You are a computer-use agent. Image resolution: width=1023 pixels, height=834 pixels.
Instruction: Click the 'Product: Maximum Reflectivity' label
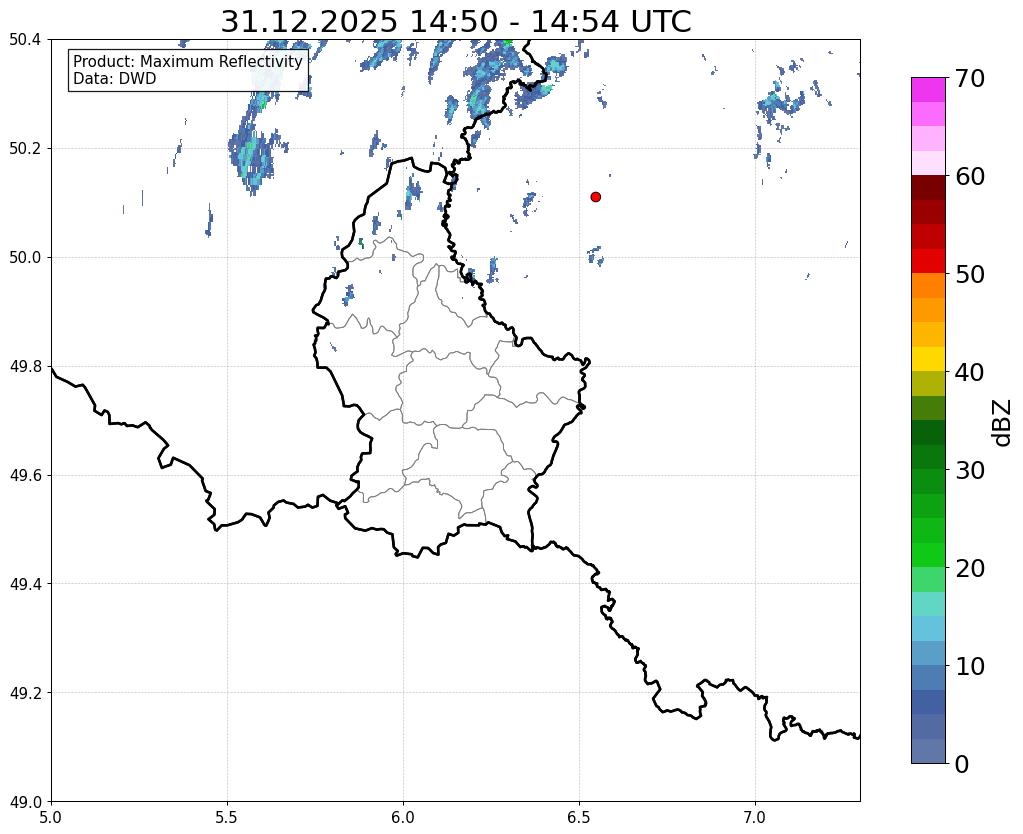188,61
